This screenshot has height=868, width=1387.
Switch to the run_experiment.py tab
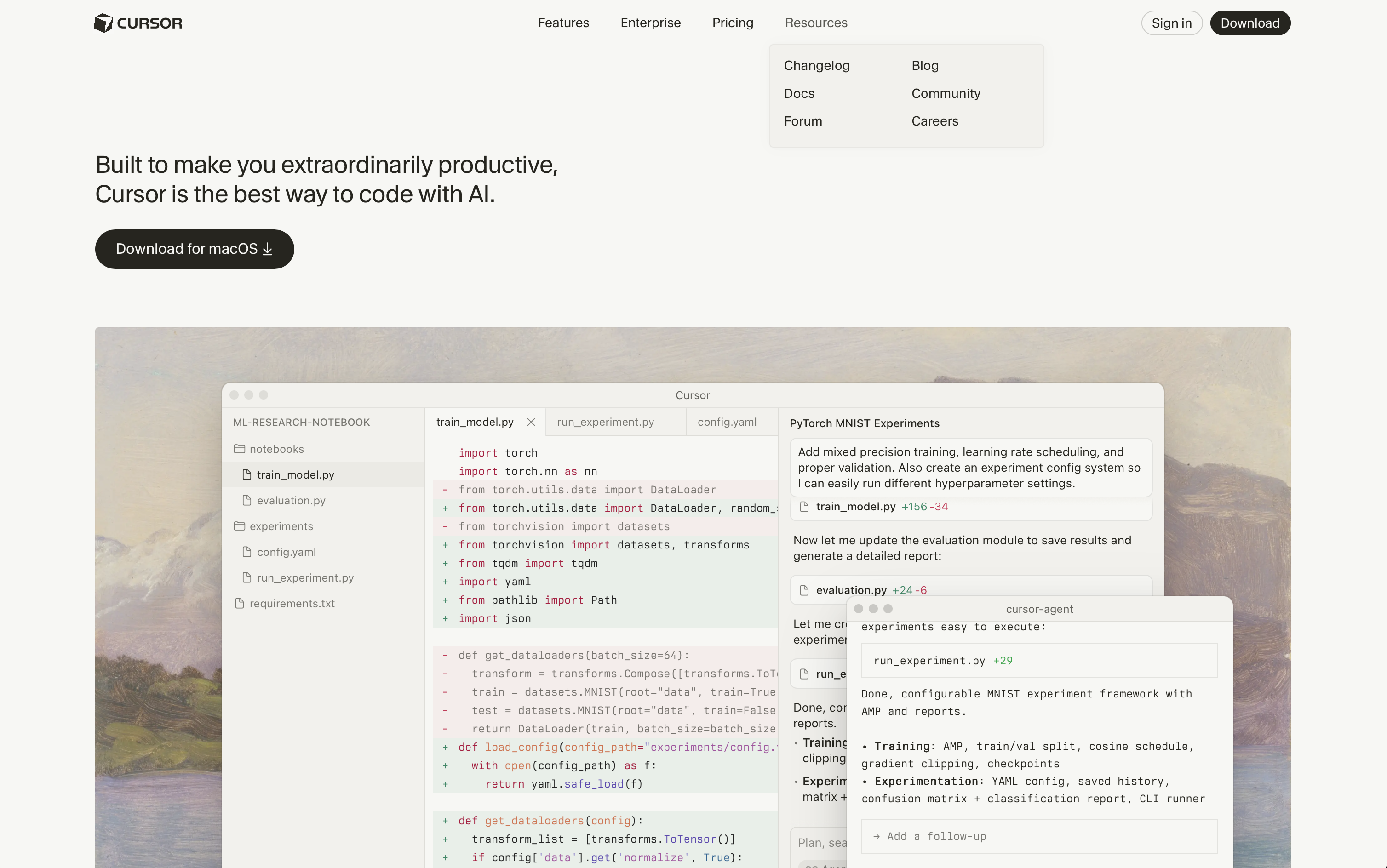pyautogui.click(x=605, y=422)
